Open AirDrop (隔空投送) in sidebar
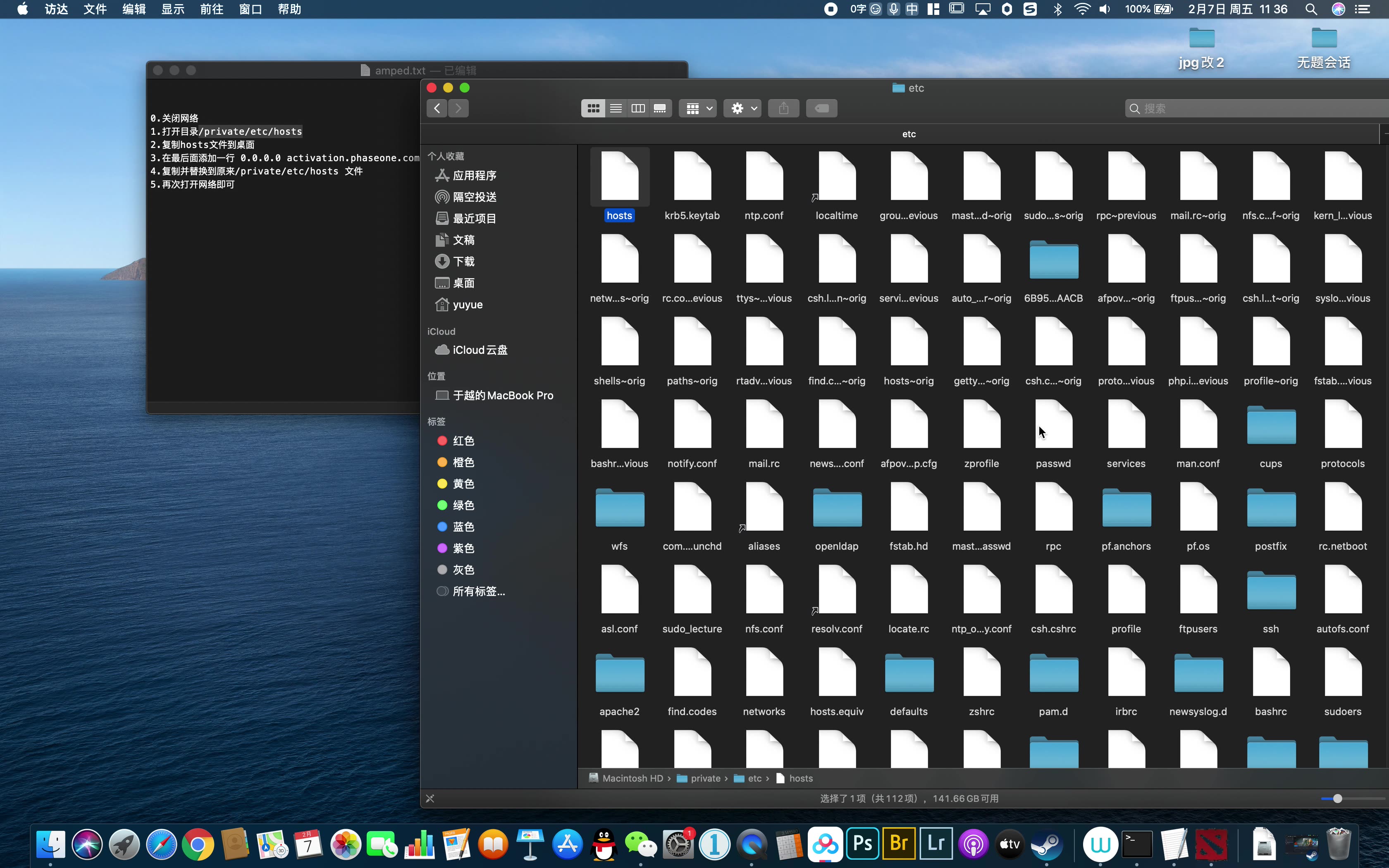Viewport: 1389px width, 868px height. tap(474, 197)
